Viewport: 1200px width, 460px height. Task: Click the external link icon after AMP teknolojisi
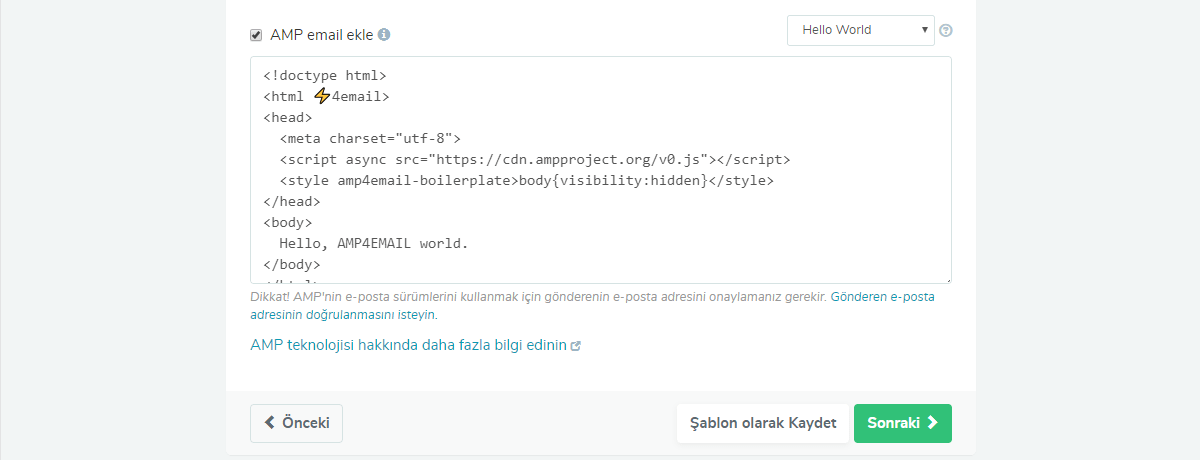tap(575, 346)
